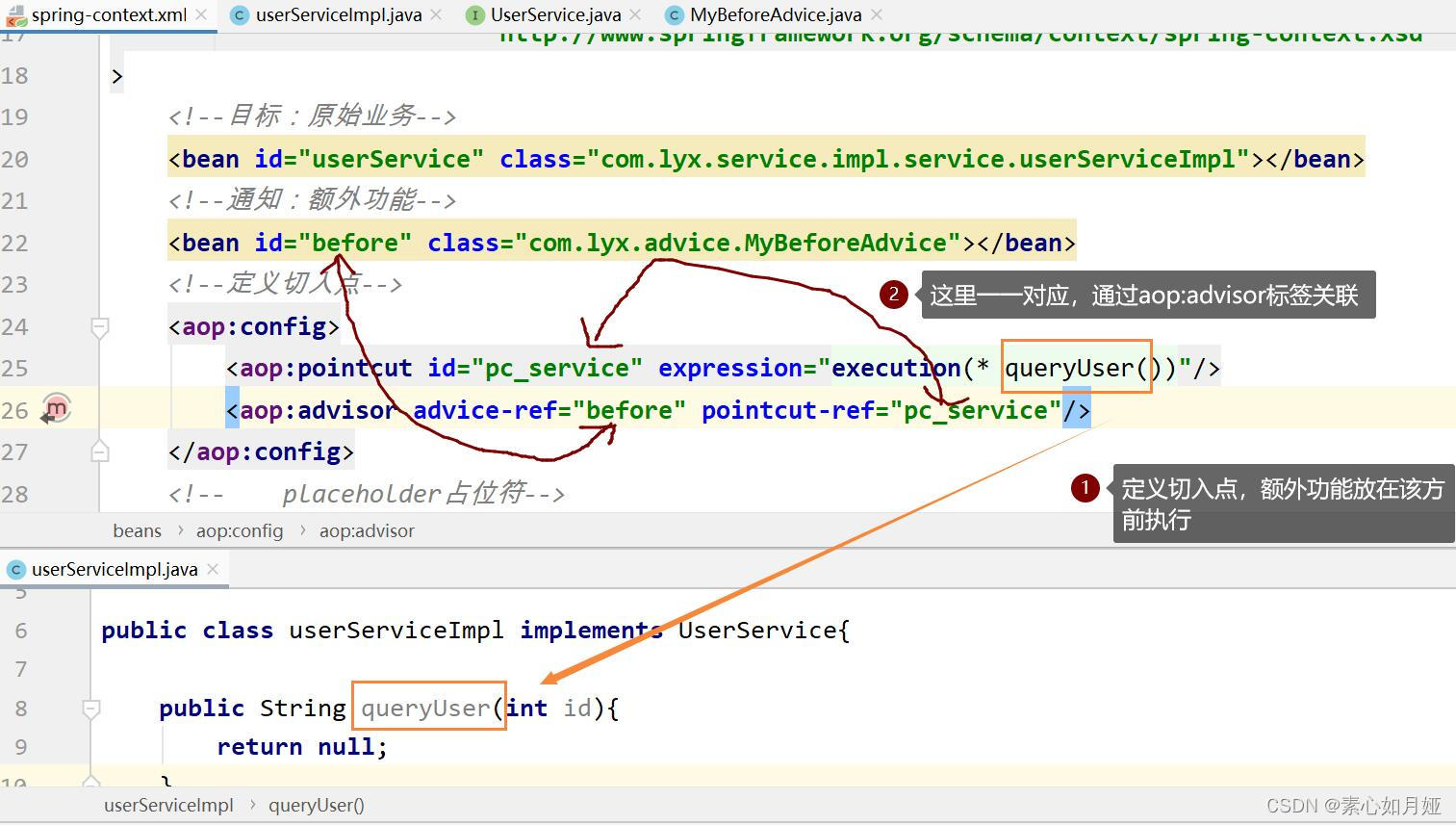Image resolution: width=1456 pixels, height=825 pixels.
Task: Close the spring-context.xml tab
Action: (x=200, y=14)
